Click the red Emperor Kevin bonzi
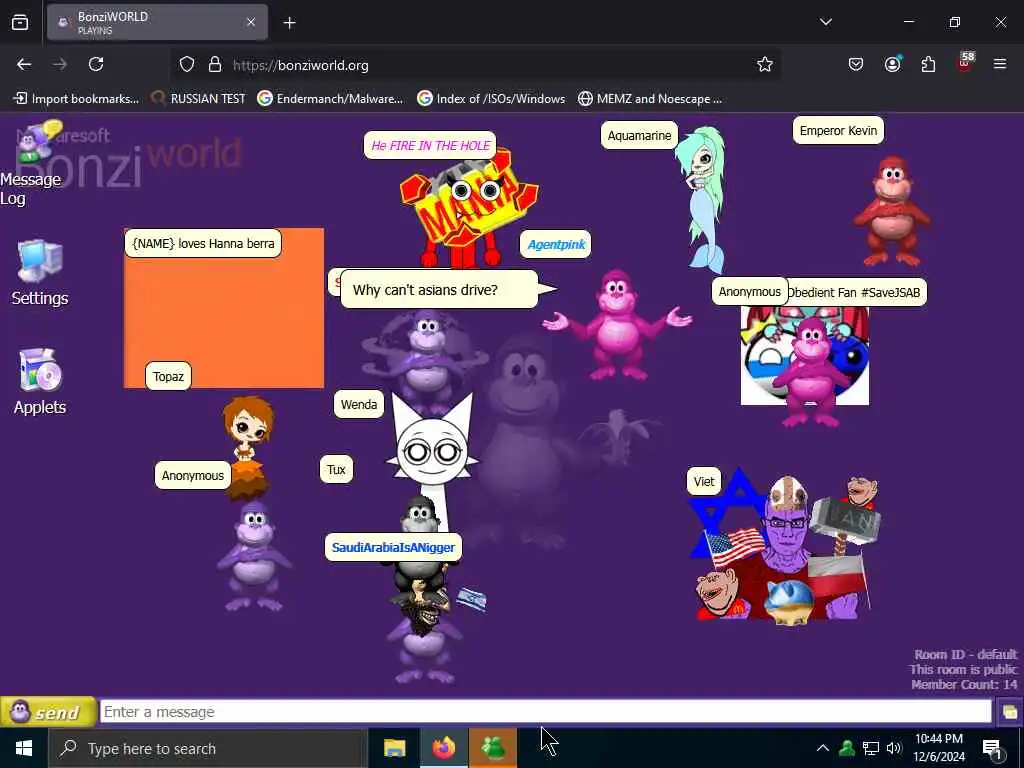 tap(892, 211)
